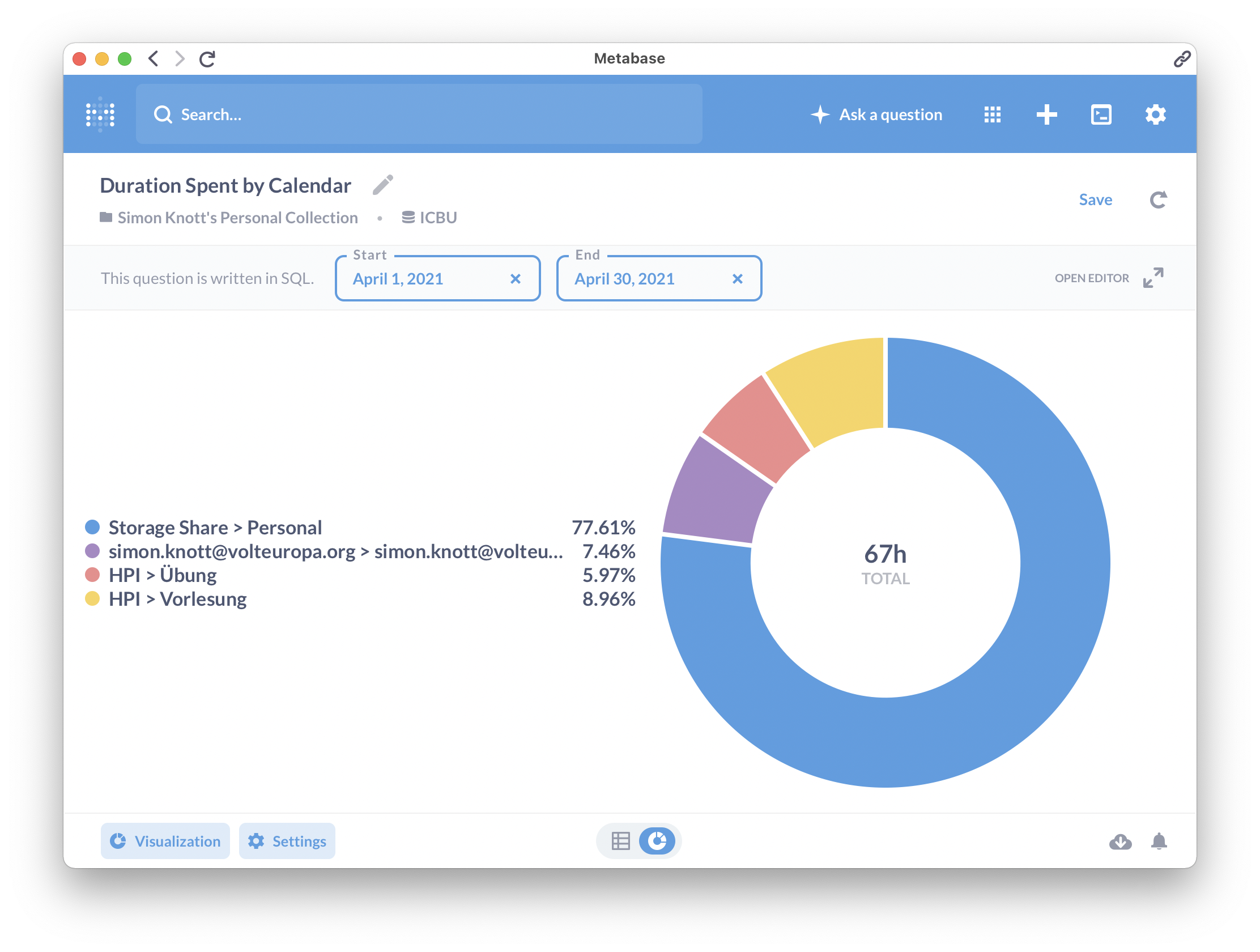
Task: Click the refresh results icon beside Save
Action: pos(1158,200)
